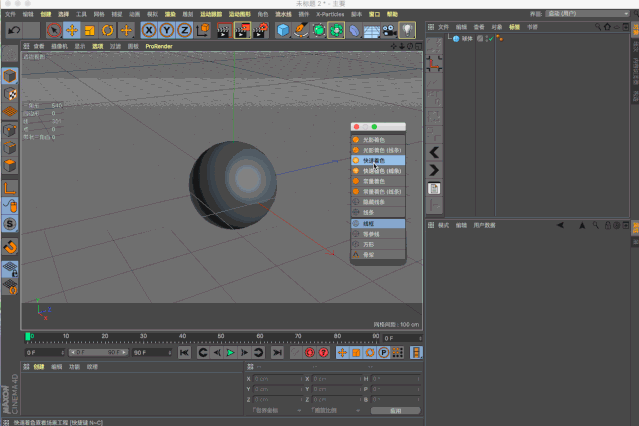639x426 pixels.
Task: Toggle Viewport Solo S icon
Action: coord(10,224)
